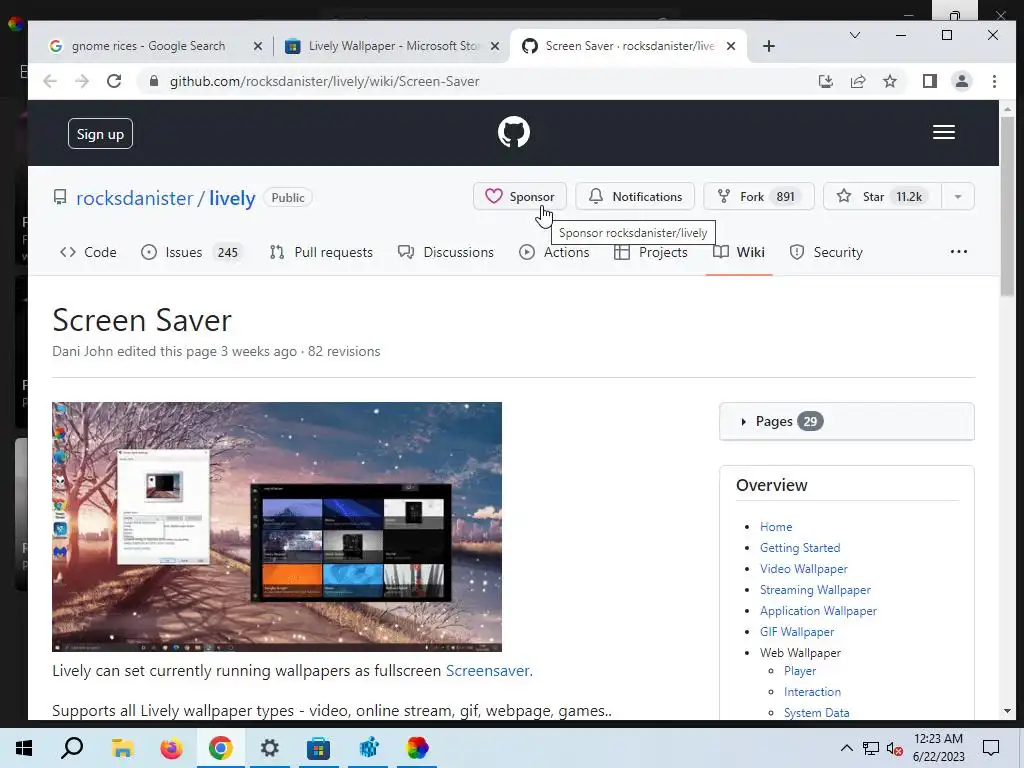Open the lively repository link
Image resolution: width=1024 pixels, height=768 pixels.
tap(232, 198)
